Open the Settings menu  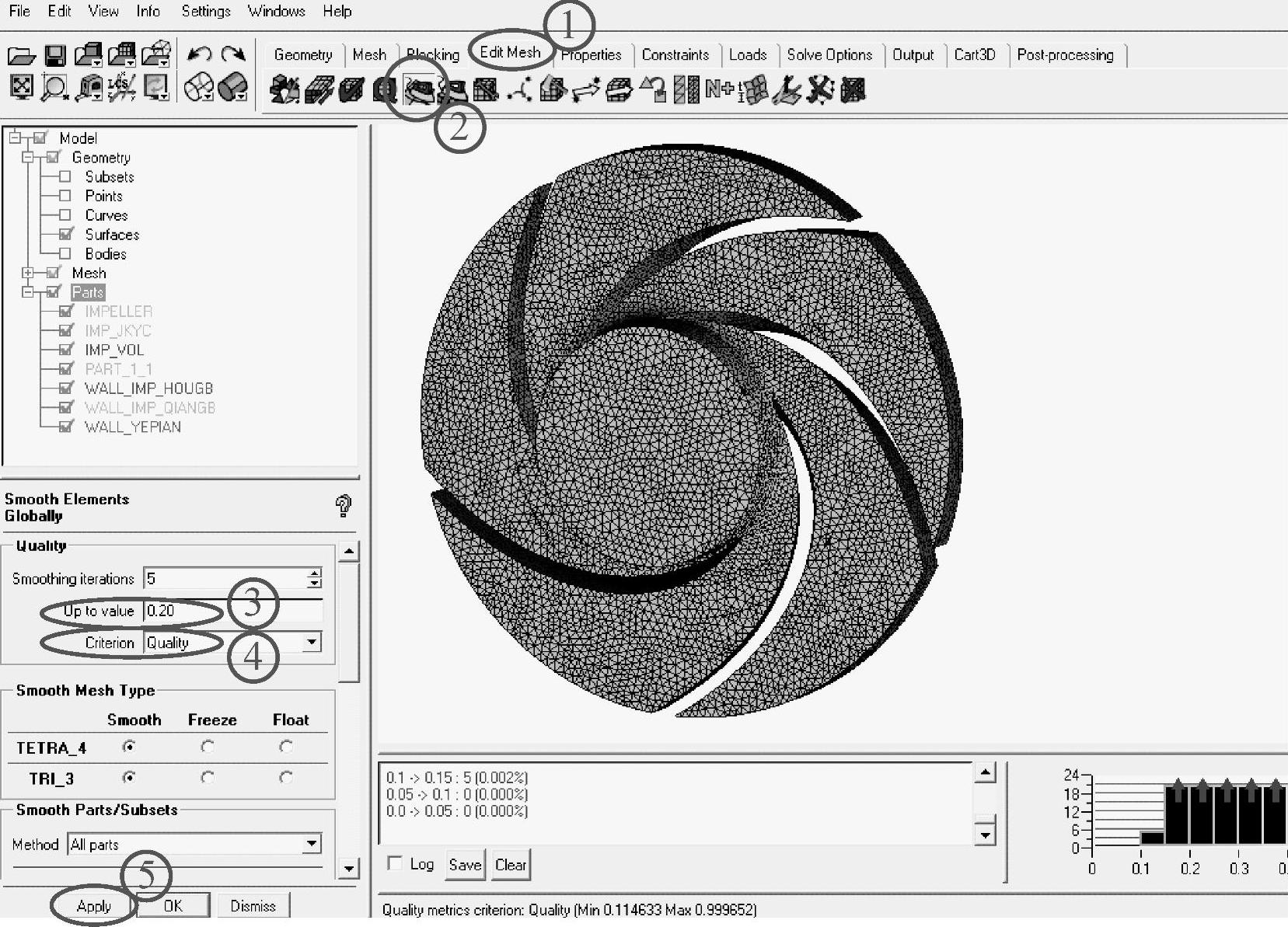[x=205, y=11]
